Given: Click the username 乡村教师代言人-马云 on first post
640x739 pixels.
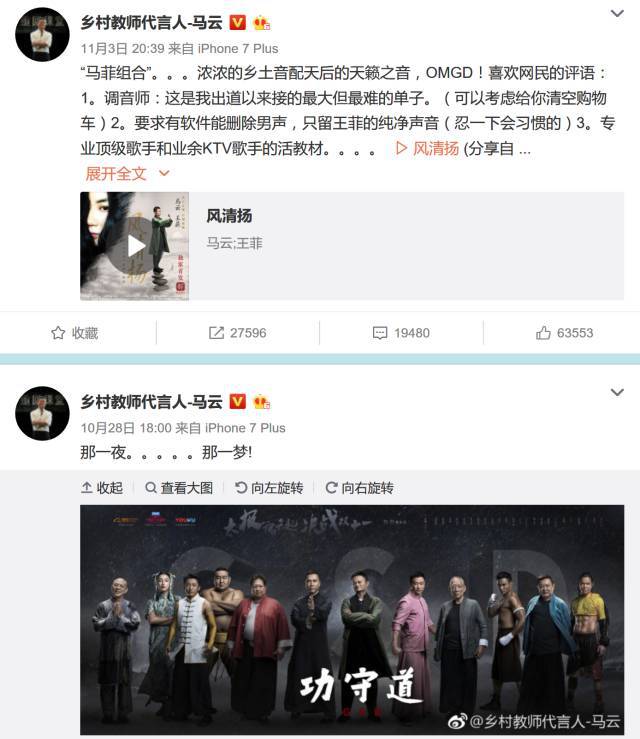Looking at the screenshot, I should [x=151, y=22].
